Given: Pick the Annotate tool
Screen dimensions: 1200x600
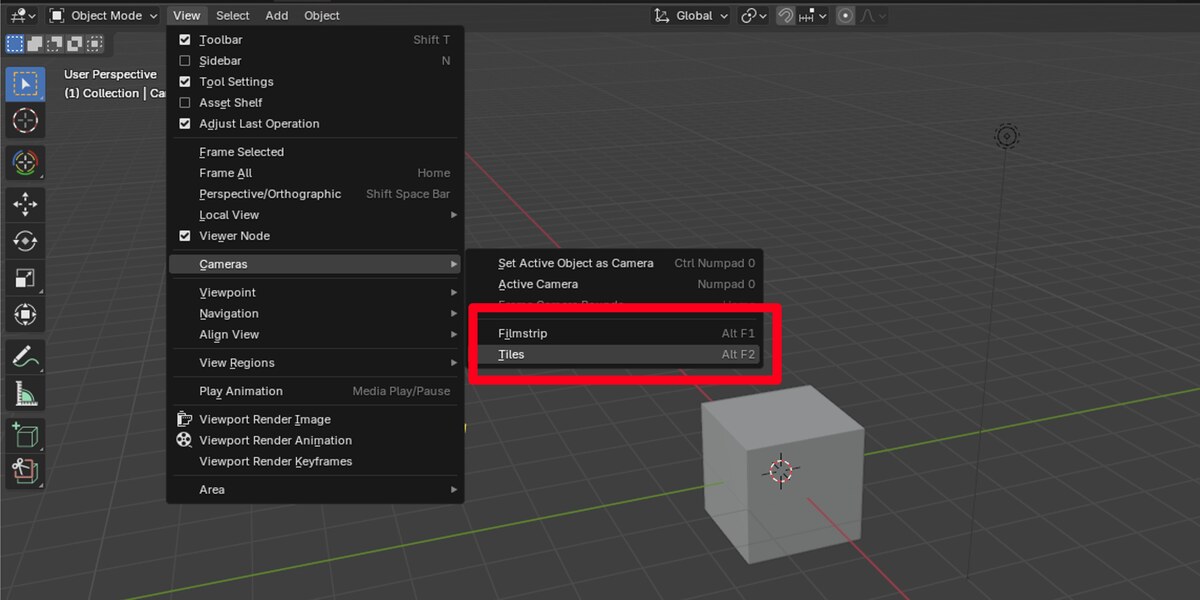Looking at the screenshot, I should (25, 357).
